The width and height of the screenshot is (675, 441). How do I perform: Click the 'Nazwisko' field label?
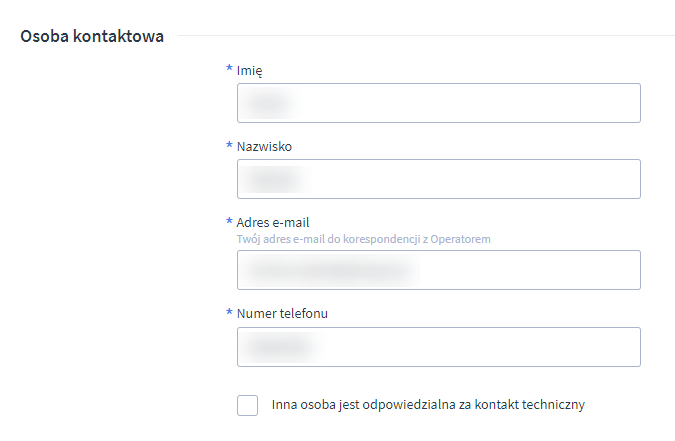[x=264, y=146]
